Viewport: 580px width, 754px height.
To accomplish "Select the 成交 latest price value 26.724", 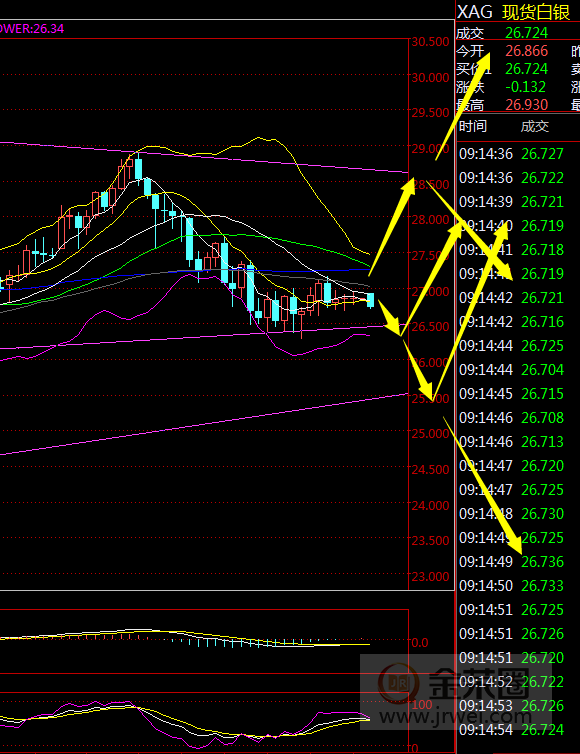I will 527,33.
